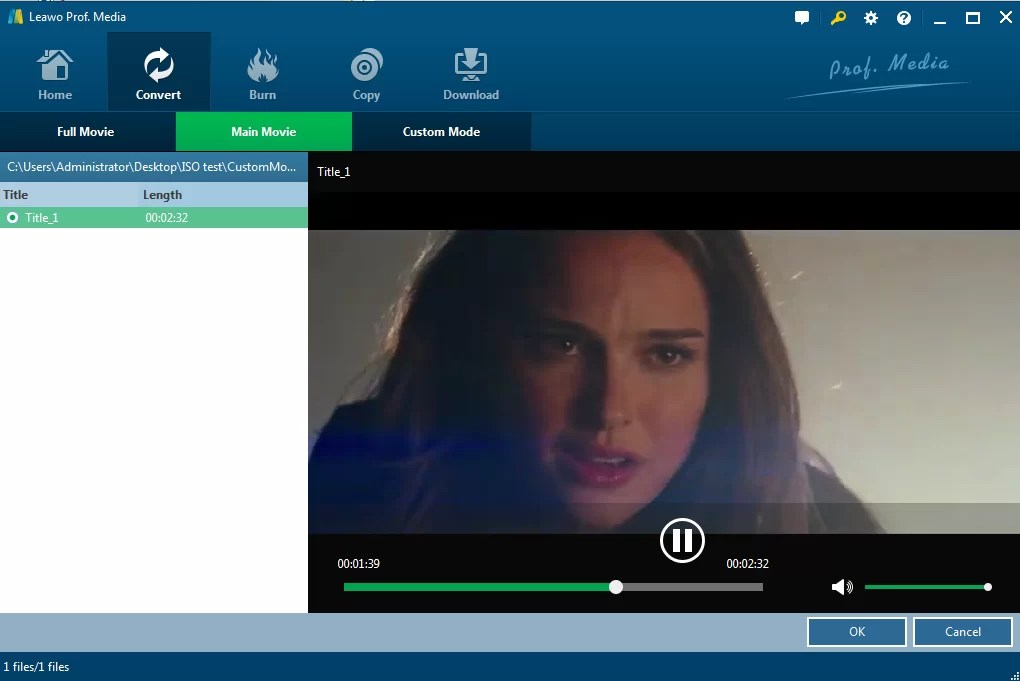The image size is (1020, 681).
Task: Confirm selection with OK button
Action: coord(856,631)
